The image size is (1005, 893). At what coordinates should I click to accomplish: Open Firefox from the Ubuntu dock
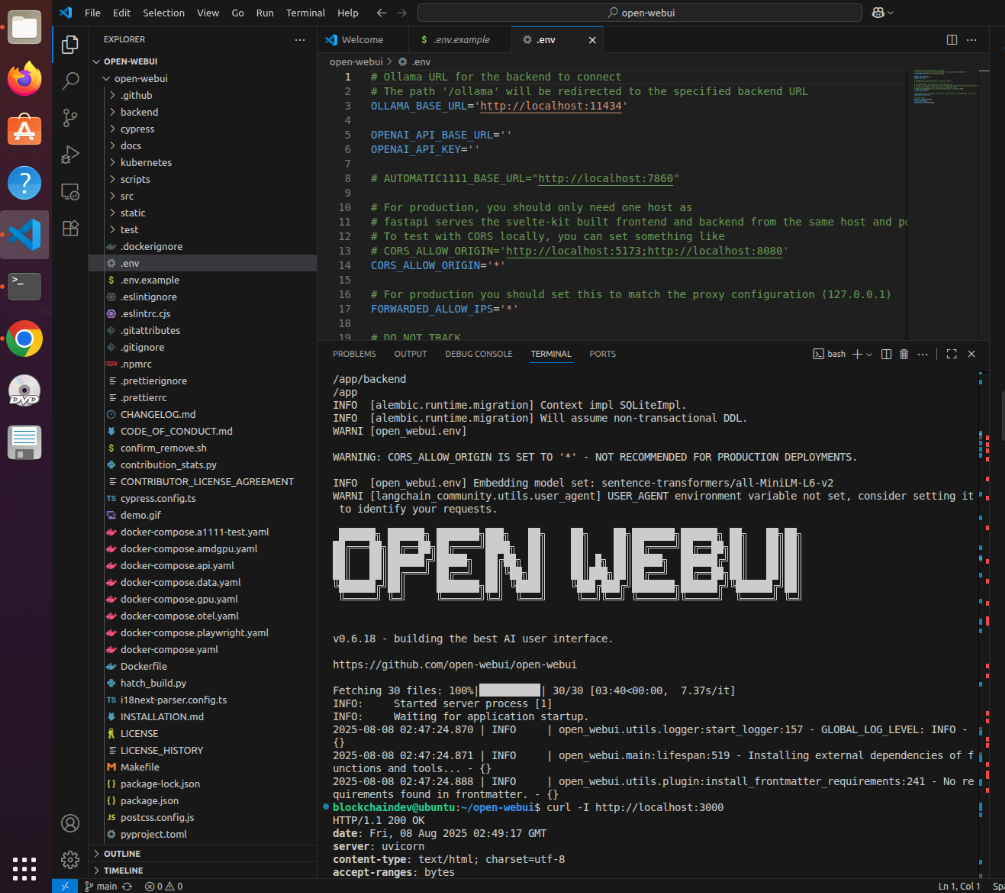click(24, 79)
